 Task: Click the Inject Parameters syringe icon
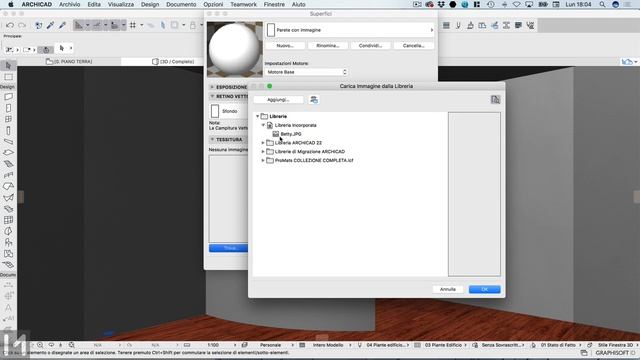[62, 25]
